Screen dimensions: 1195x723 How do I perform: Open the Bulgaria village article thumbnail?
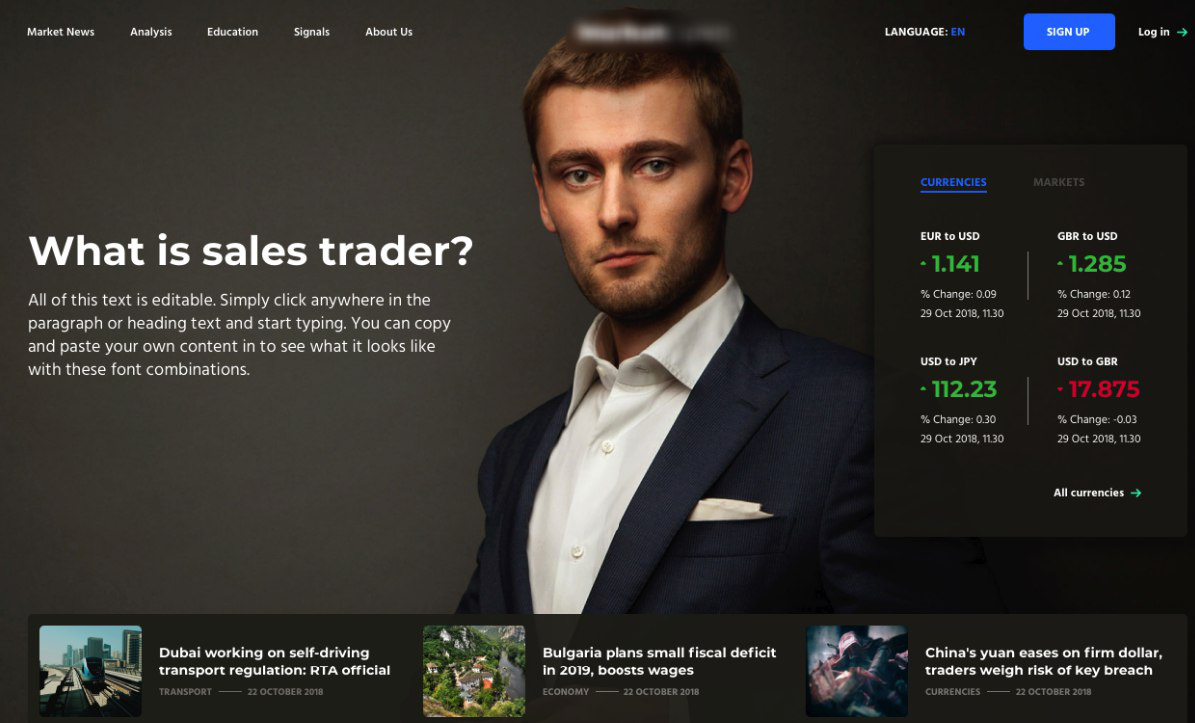pos(474,670)
